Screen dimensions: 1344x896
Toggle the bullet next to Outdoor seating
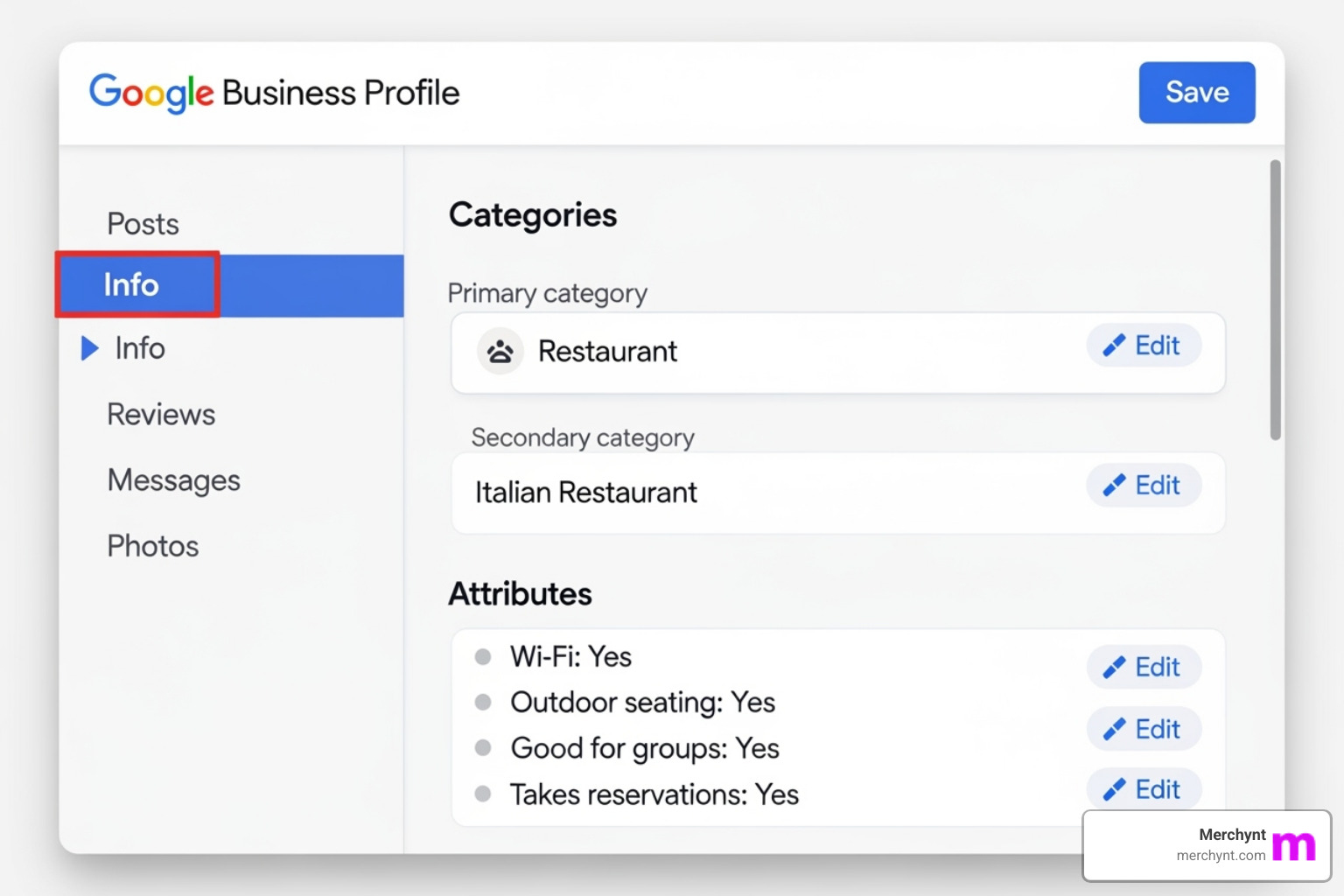click(483, 702)
